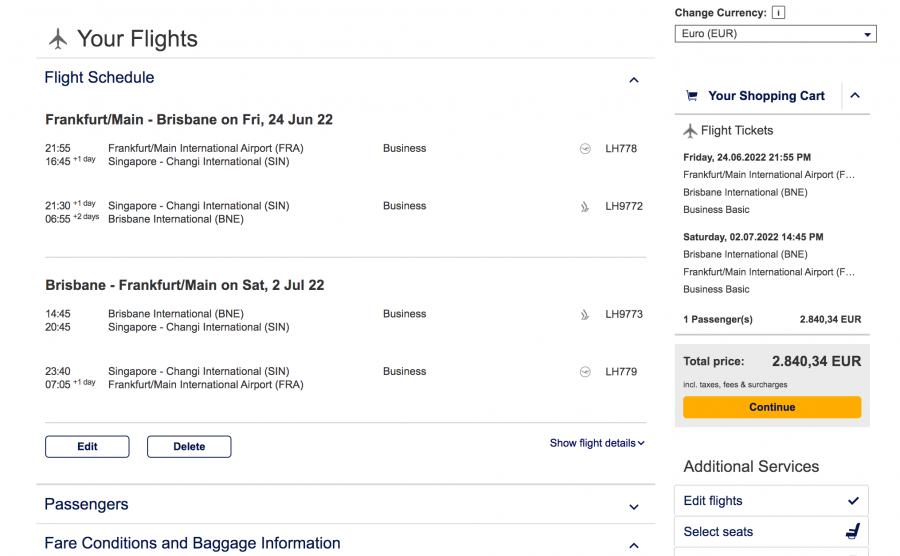The height and width of the screenshot is (556, 900).
Task: Click the checkmark icon on Edit flights
Action: coord(853,501)
